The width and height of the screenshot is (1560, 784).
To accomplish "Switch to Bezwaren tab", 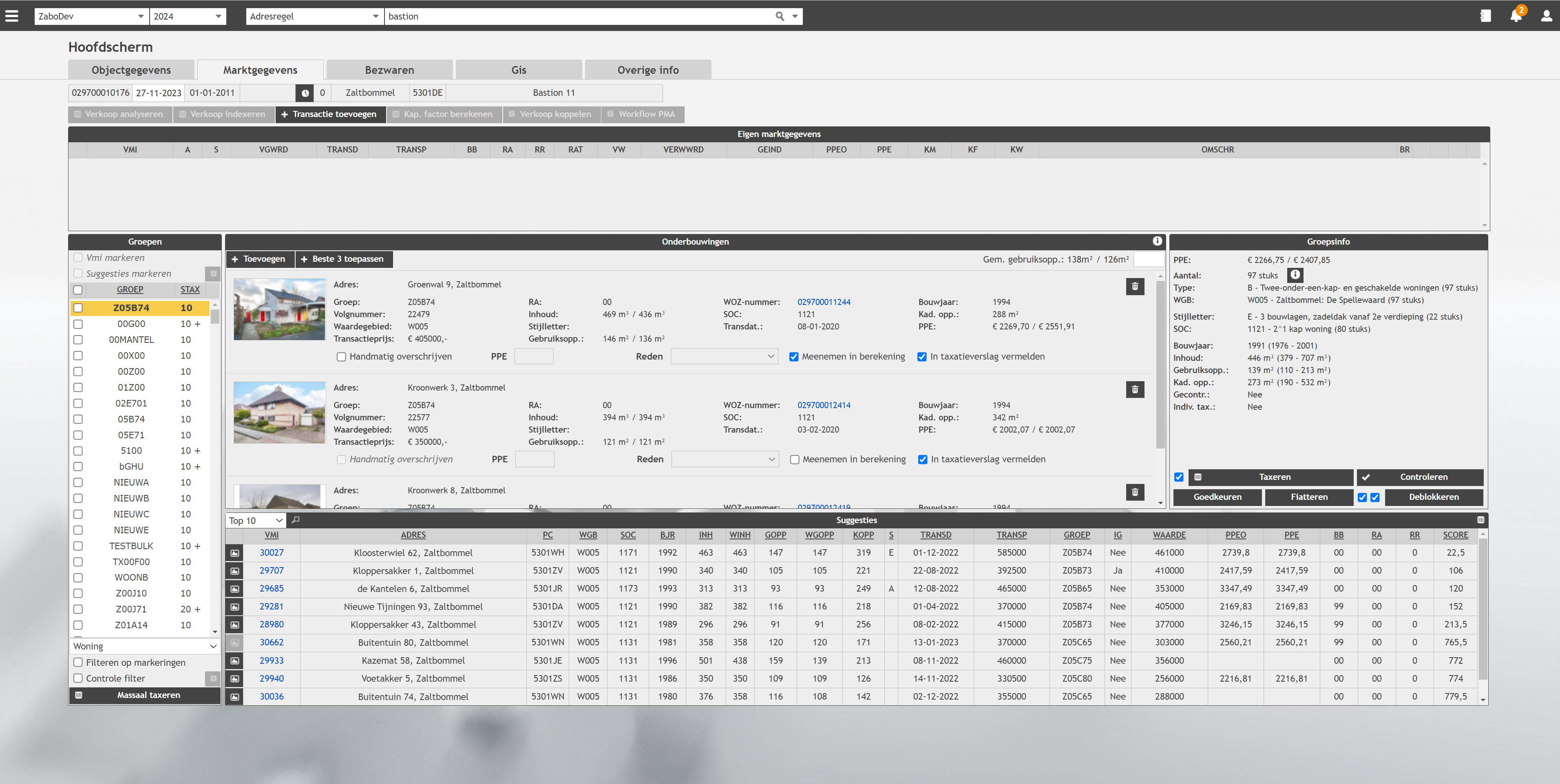I will tap(389, 70).
